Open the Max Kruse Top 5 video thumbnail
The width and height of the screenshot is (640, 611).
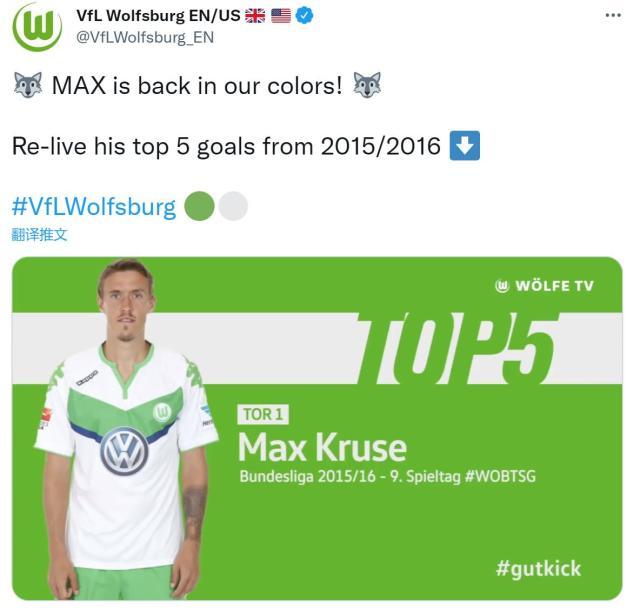(317, 428)
